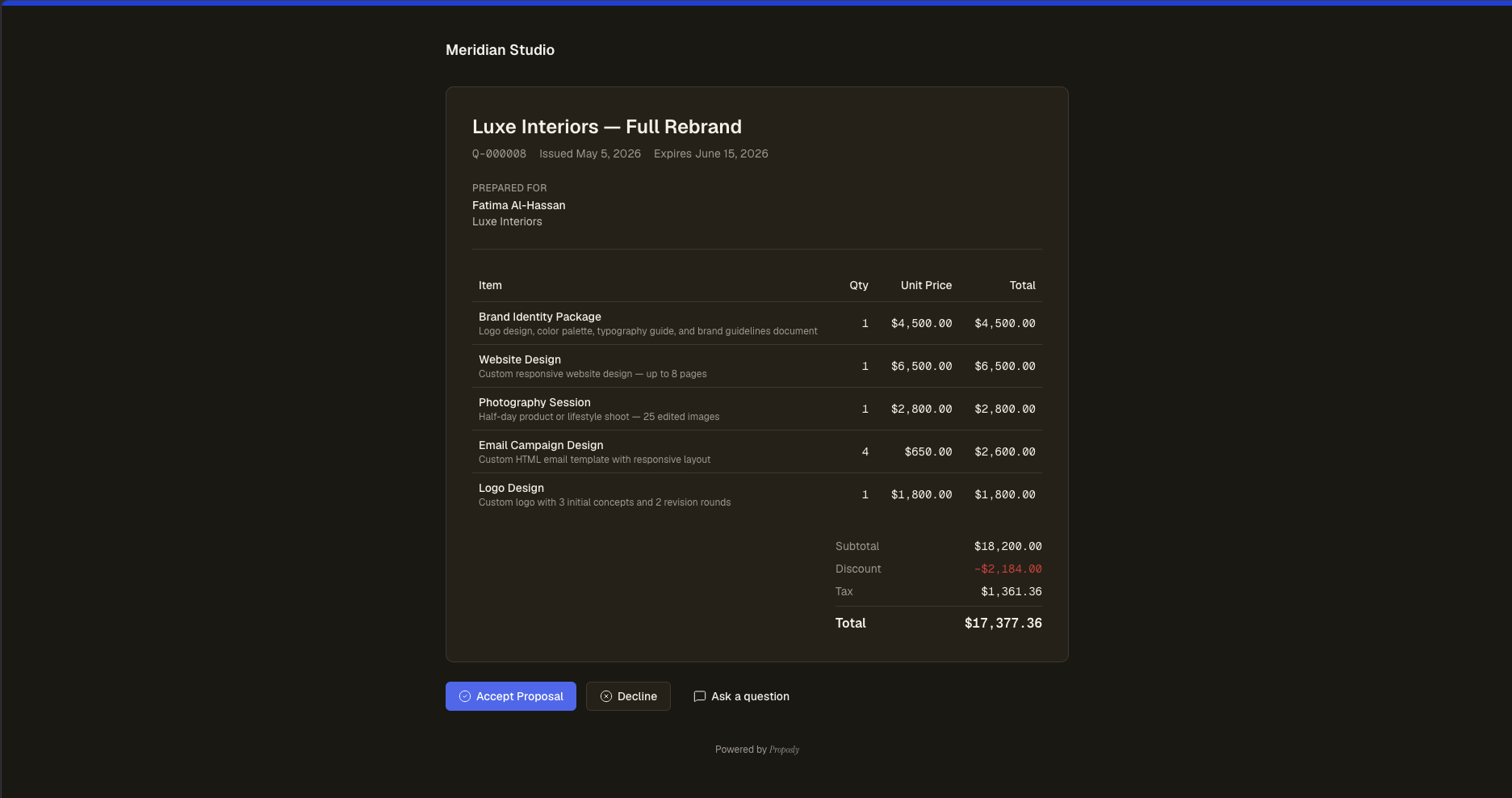1512x798 pixels.
Task: Click the Website Design row total
Action: pos(1005,366)
